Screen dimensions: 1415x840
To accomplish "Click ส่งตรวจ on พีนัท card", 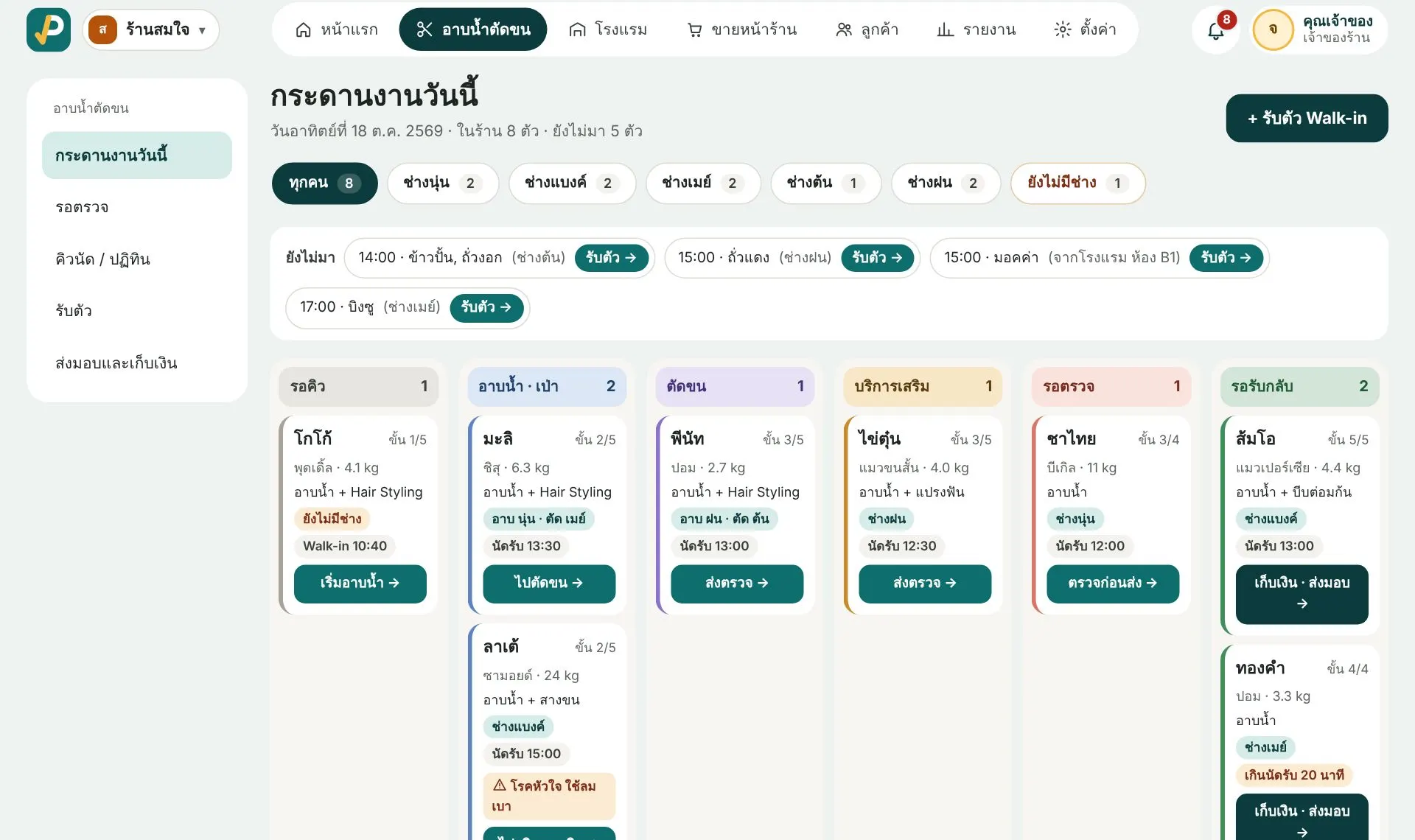I will pos(737,584).
